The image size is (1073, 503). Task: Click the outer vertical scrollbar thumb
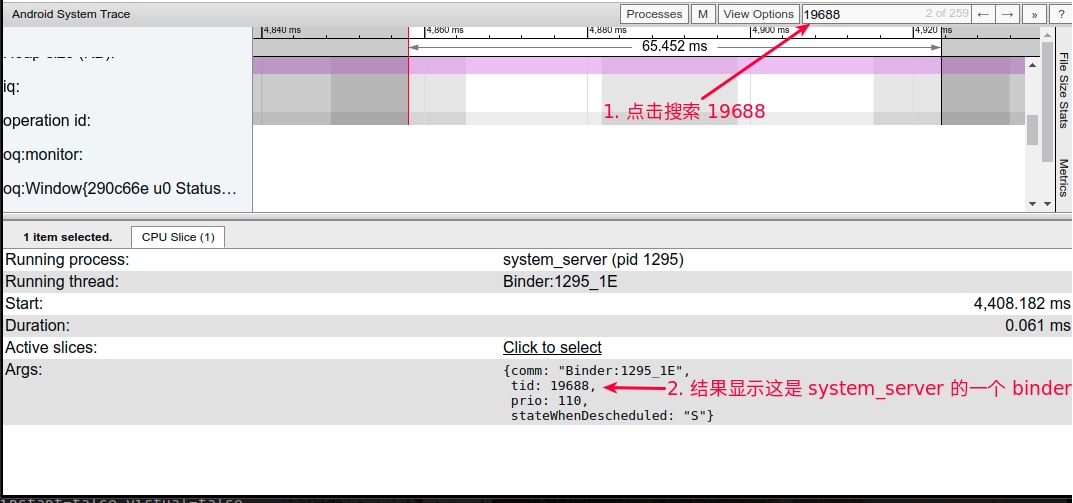1033,128
